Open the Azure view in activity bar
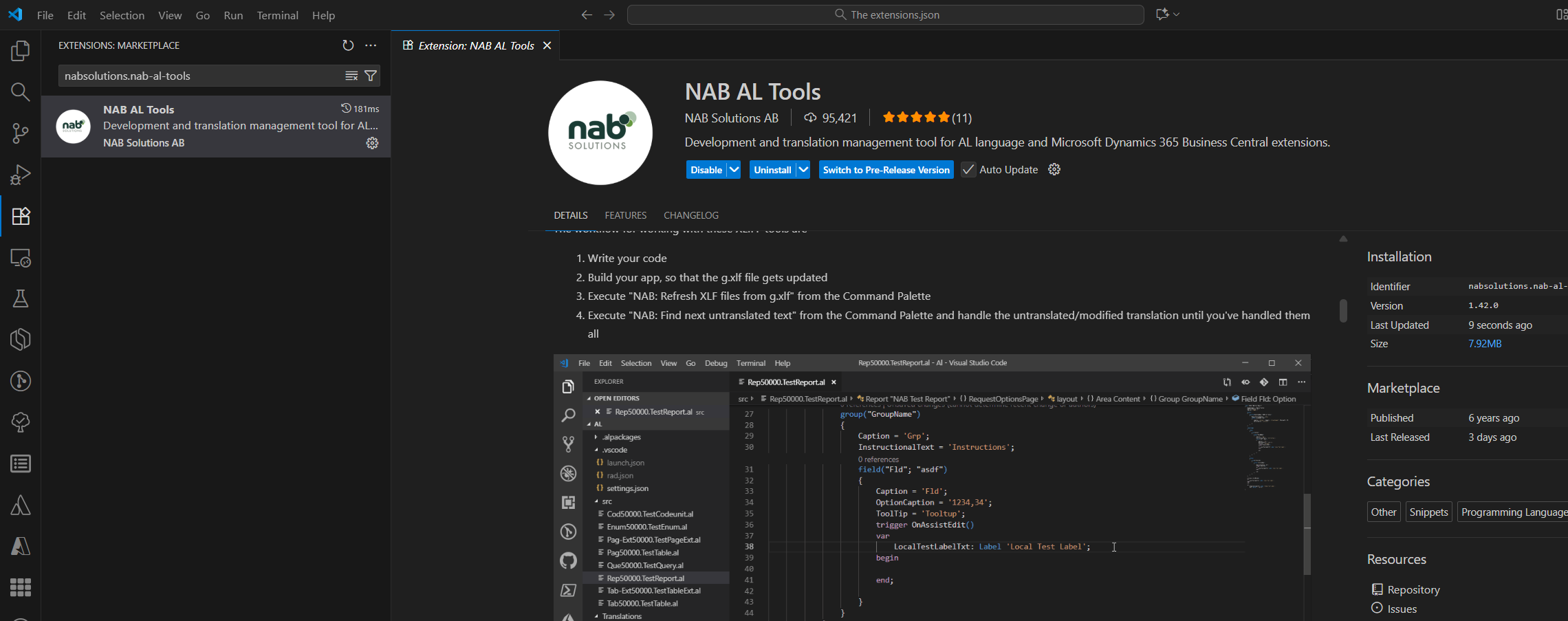1568x621 pixels. [x=21, y=546]
